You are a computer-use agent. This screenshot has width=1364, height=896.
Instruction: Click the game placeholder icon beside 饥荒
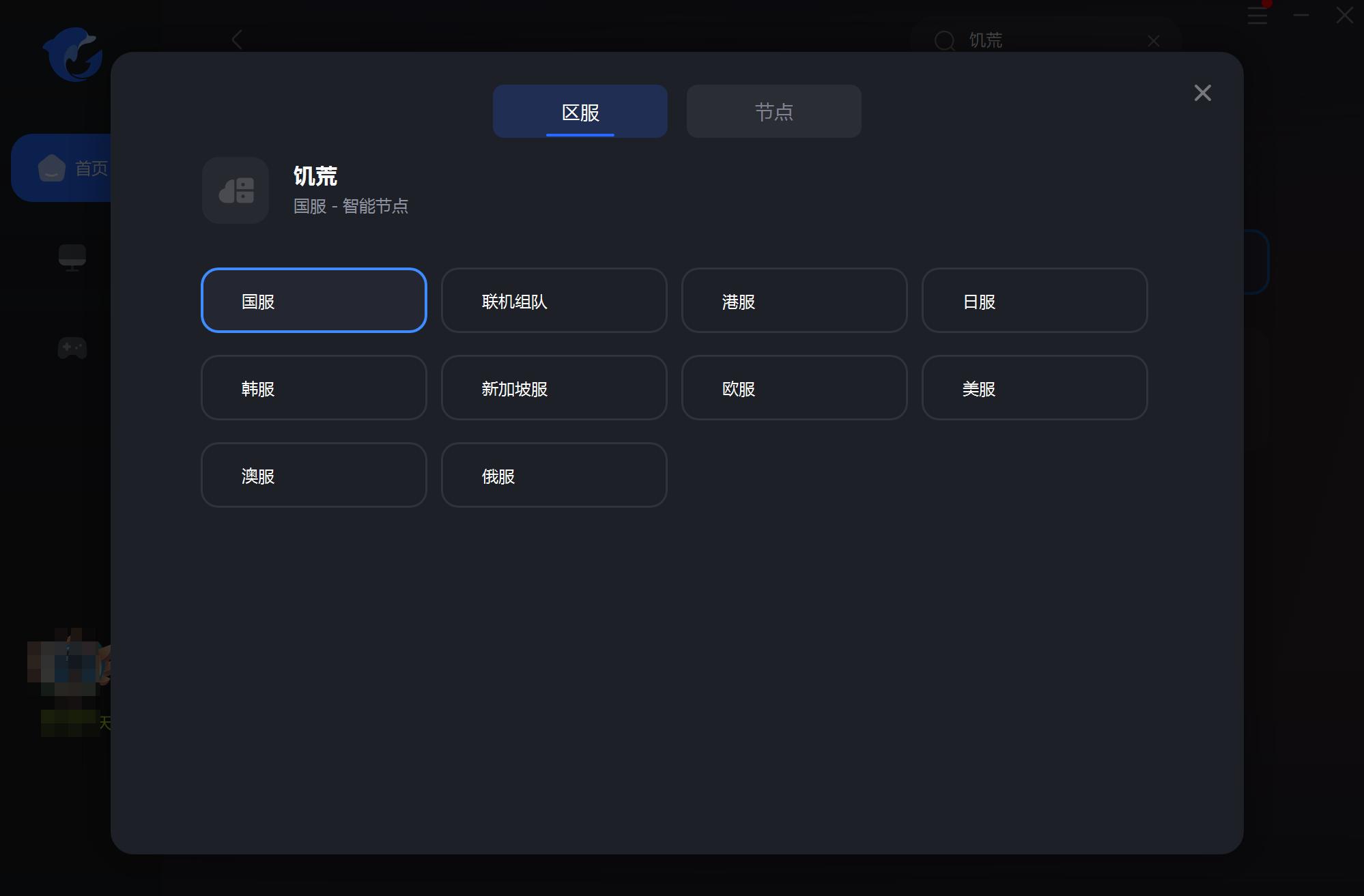(236, 190)
